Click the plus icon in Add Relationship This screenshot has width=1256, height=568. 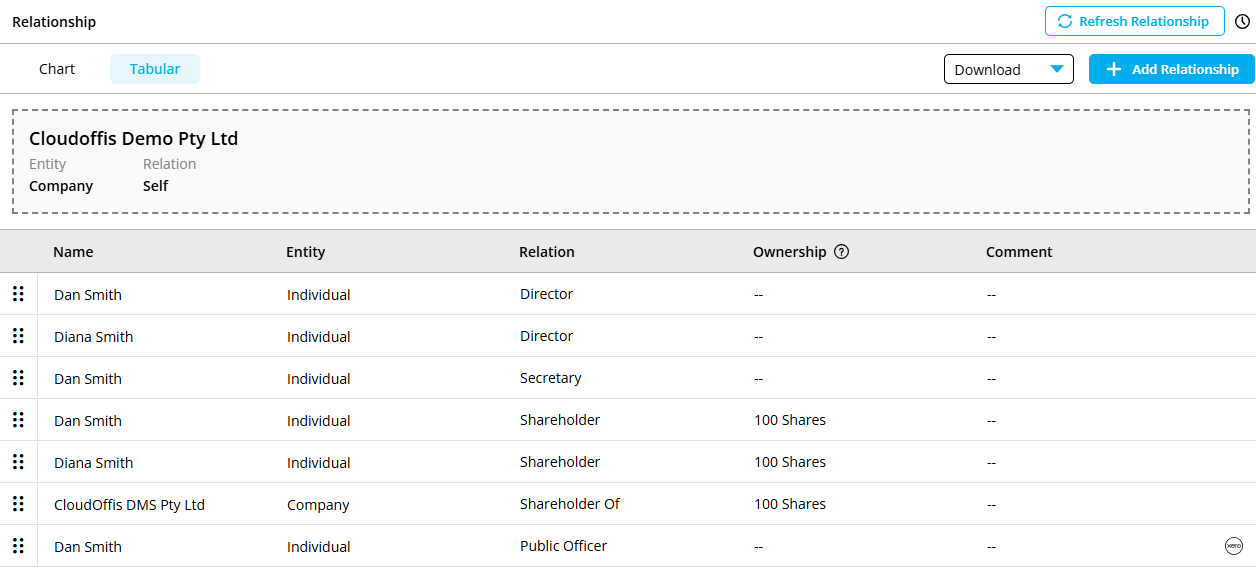[1114, 69]
